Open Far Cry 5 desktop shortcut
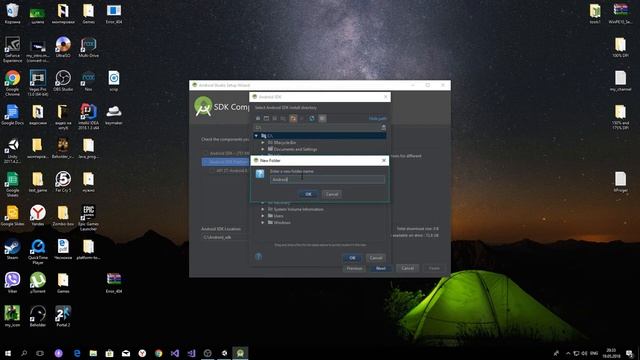The height and width of the screenshot is (360, 640). point(63,182)
